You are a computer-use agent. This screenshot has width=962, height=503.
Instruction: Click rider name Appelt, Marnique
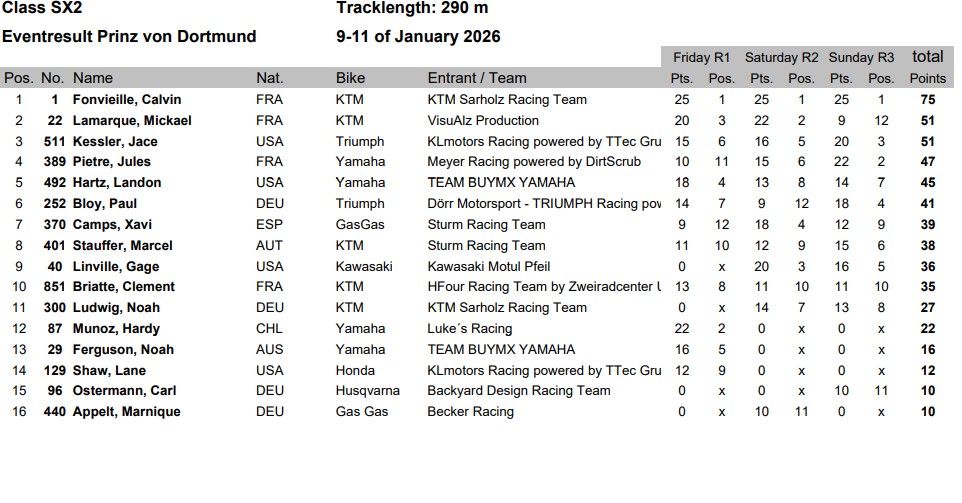click(x=127, y=412)
